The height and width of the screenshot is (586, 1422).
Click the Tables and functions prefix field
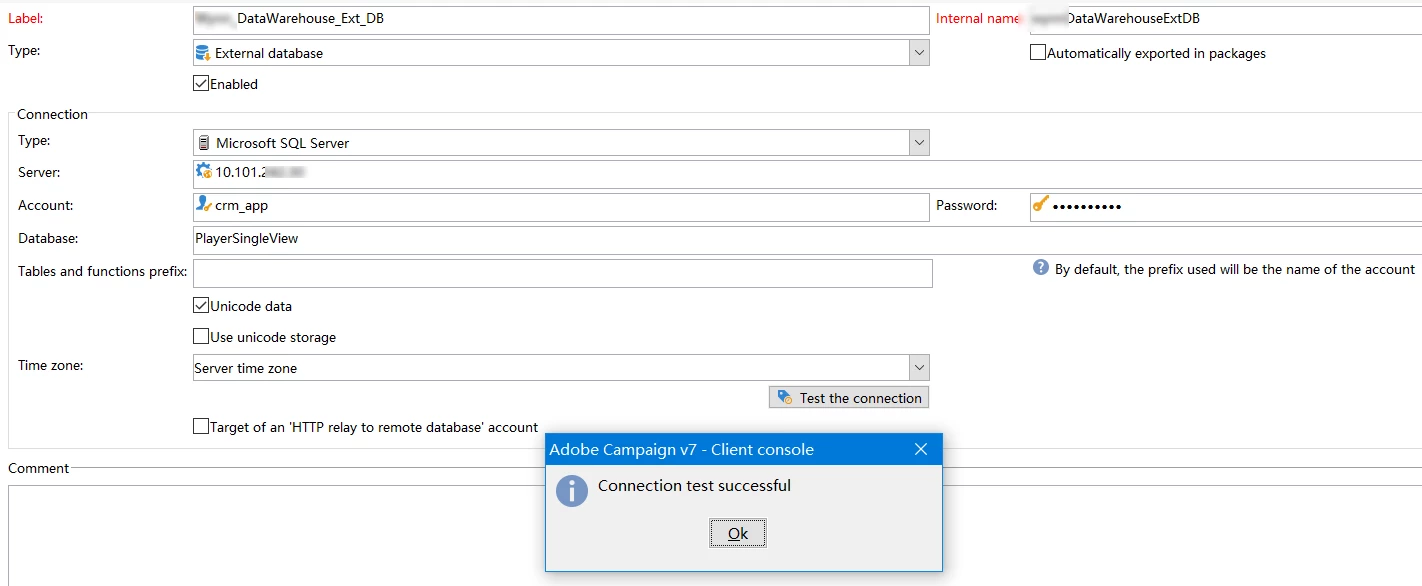point(563,273)
